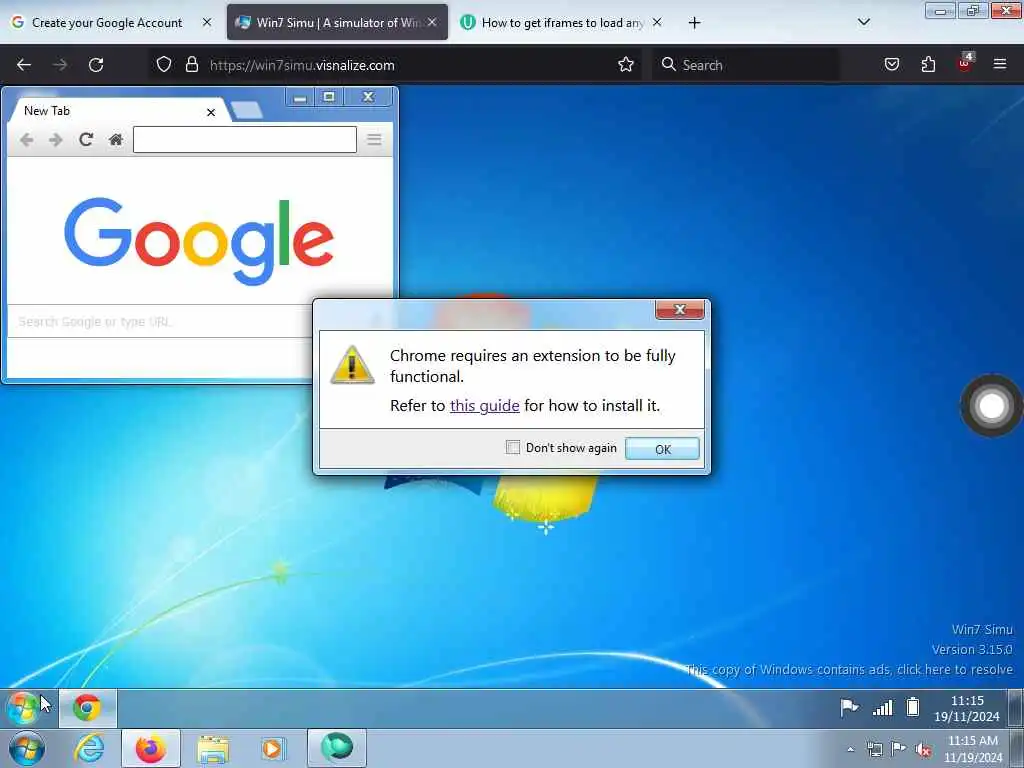Bookmark this page with star icon
Viewport: 1024px width, 768px height.
pos(626,65)
